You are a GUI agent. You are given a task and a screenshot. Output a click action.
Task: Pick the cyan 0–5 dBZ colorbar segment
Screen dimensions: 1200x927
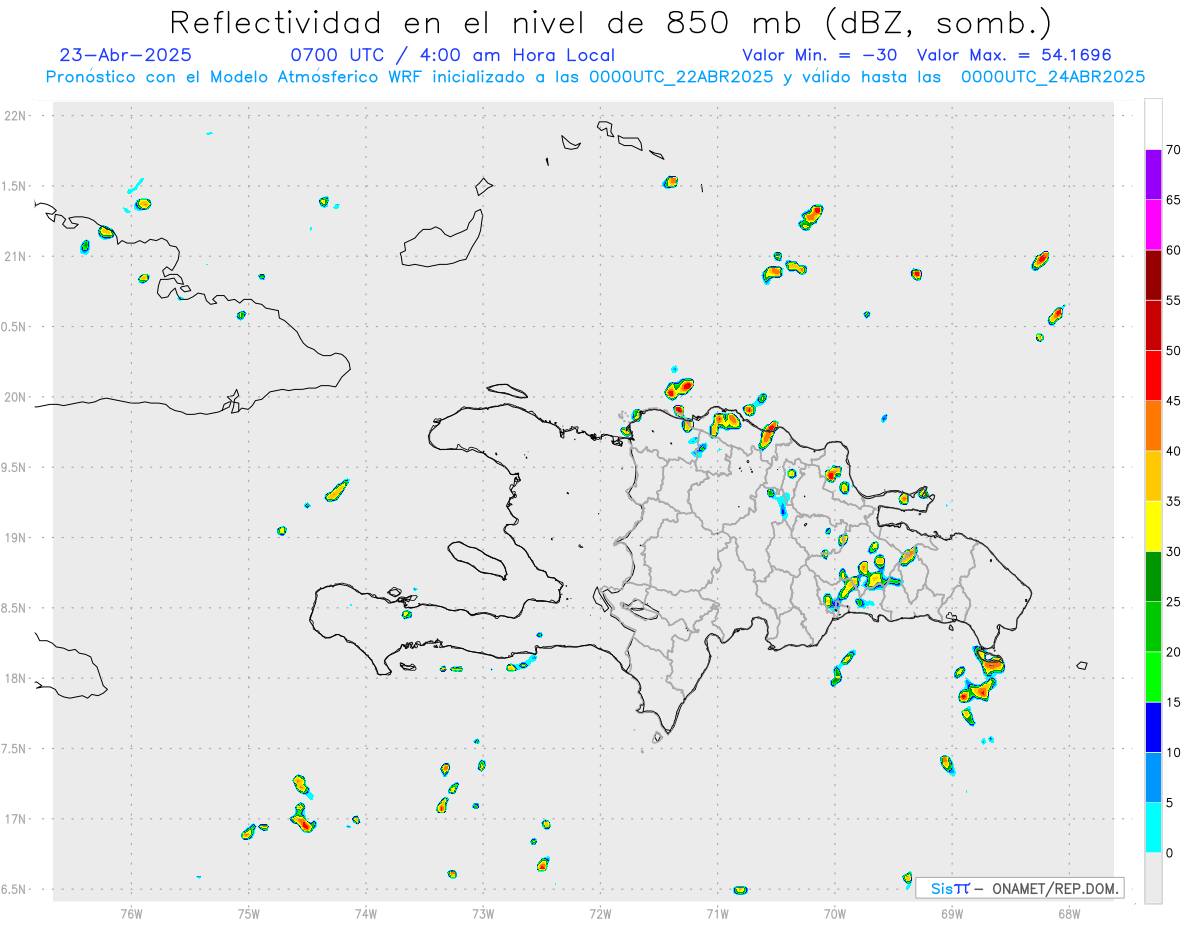tap(1153, 828)
